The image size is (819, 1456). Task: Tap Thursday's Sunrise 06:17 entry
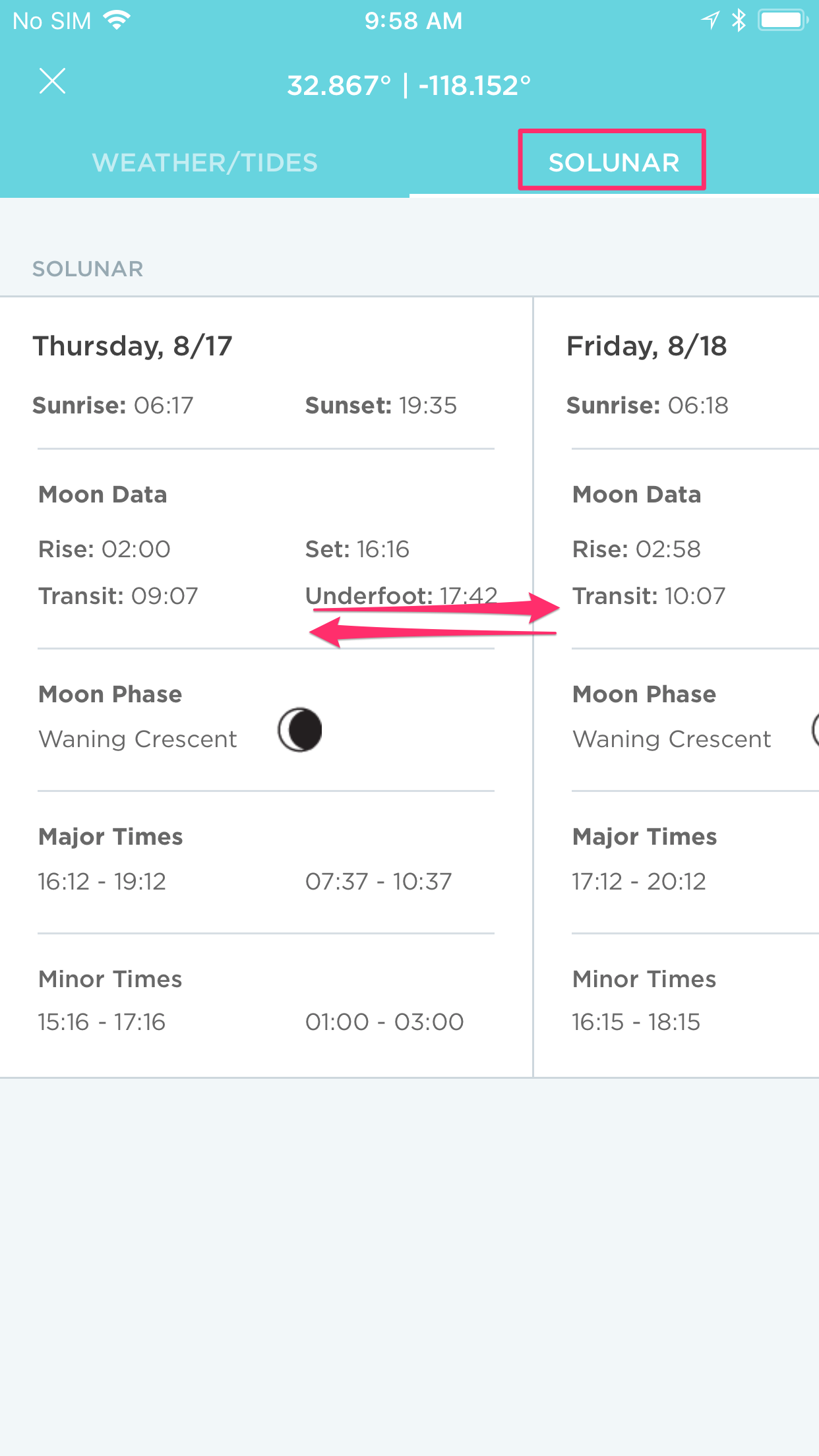pos(113,405)
